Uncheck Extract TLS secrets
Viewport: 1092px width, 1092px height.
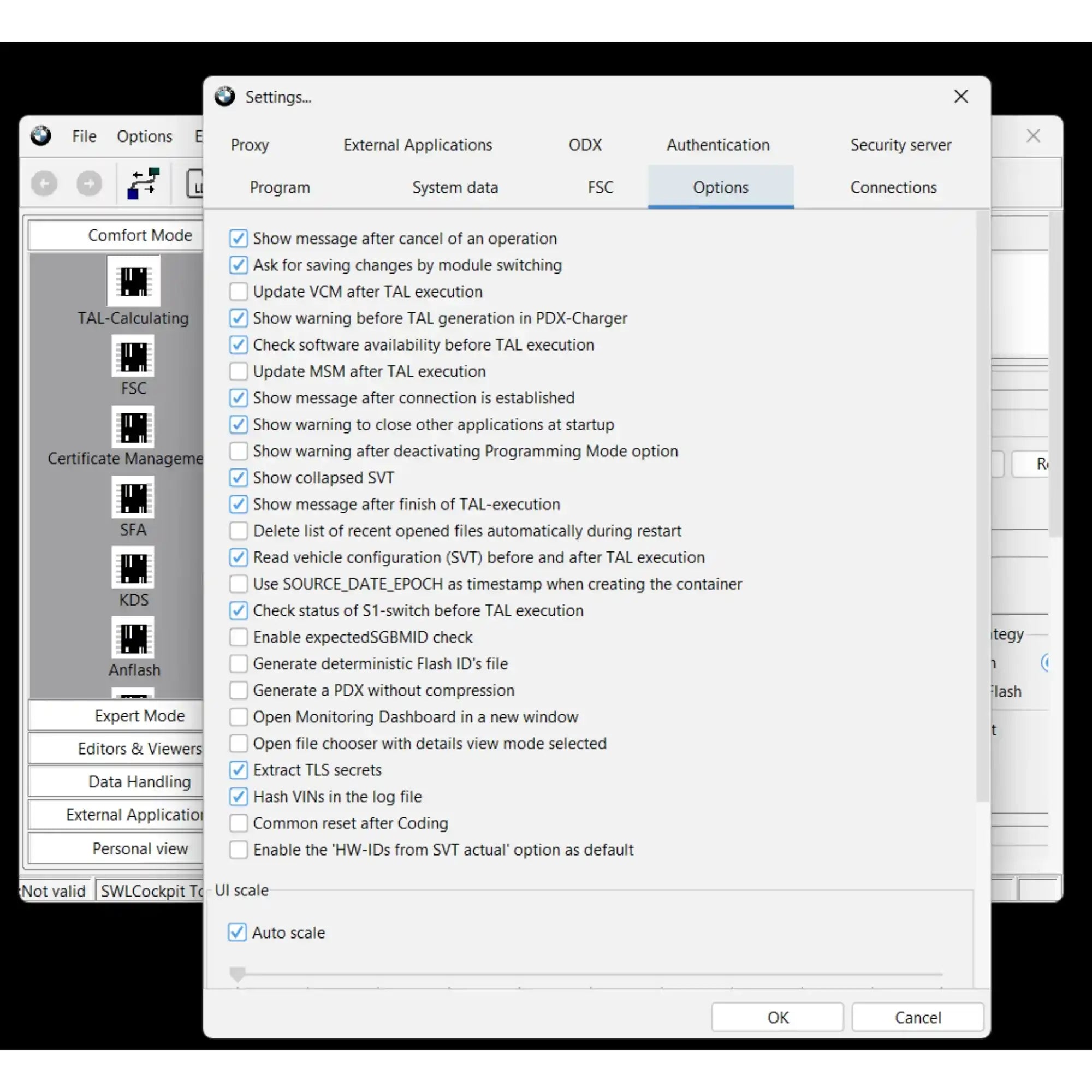239,770
